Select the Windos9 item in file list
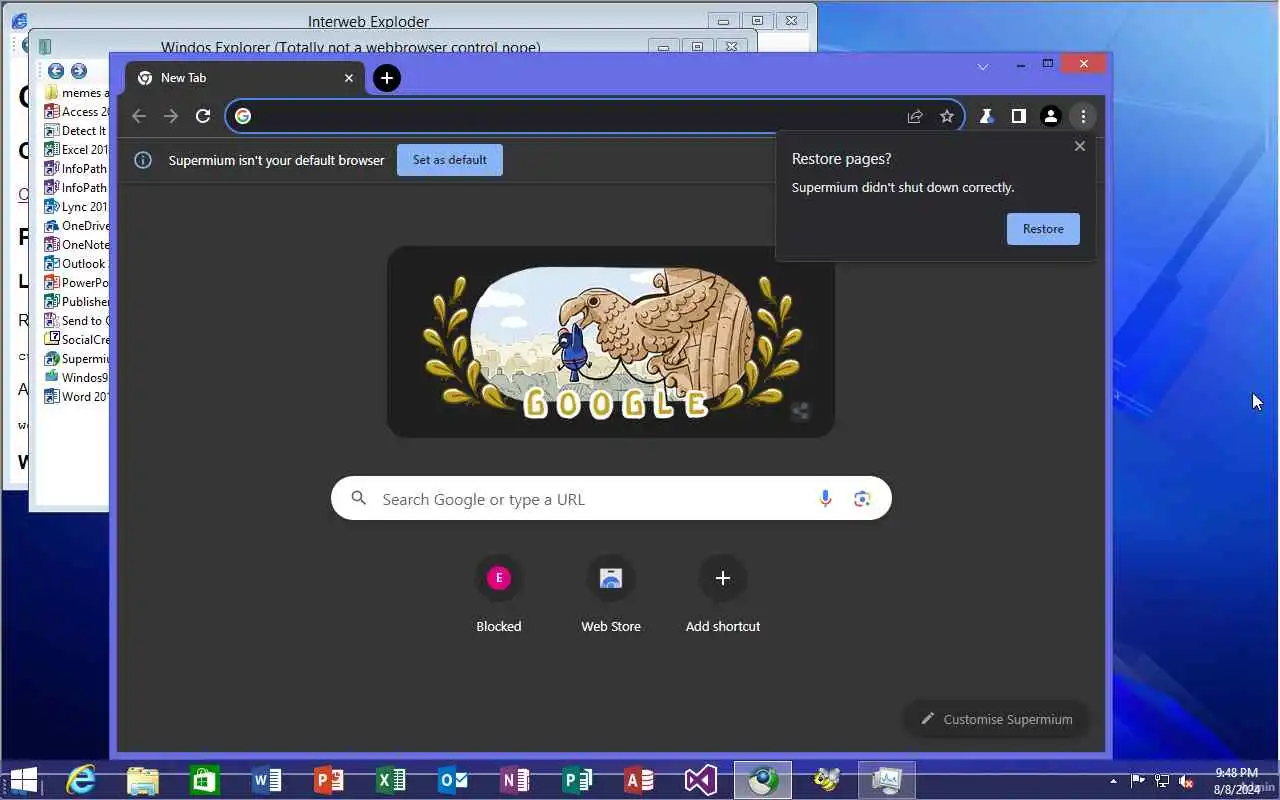Viewport: 1280px width, 800px height. pyautogui.click(x=77, y=378)
